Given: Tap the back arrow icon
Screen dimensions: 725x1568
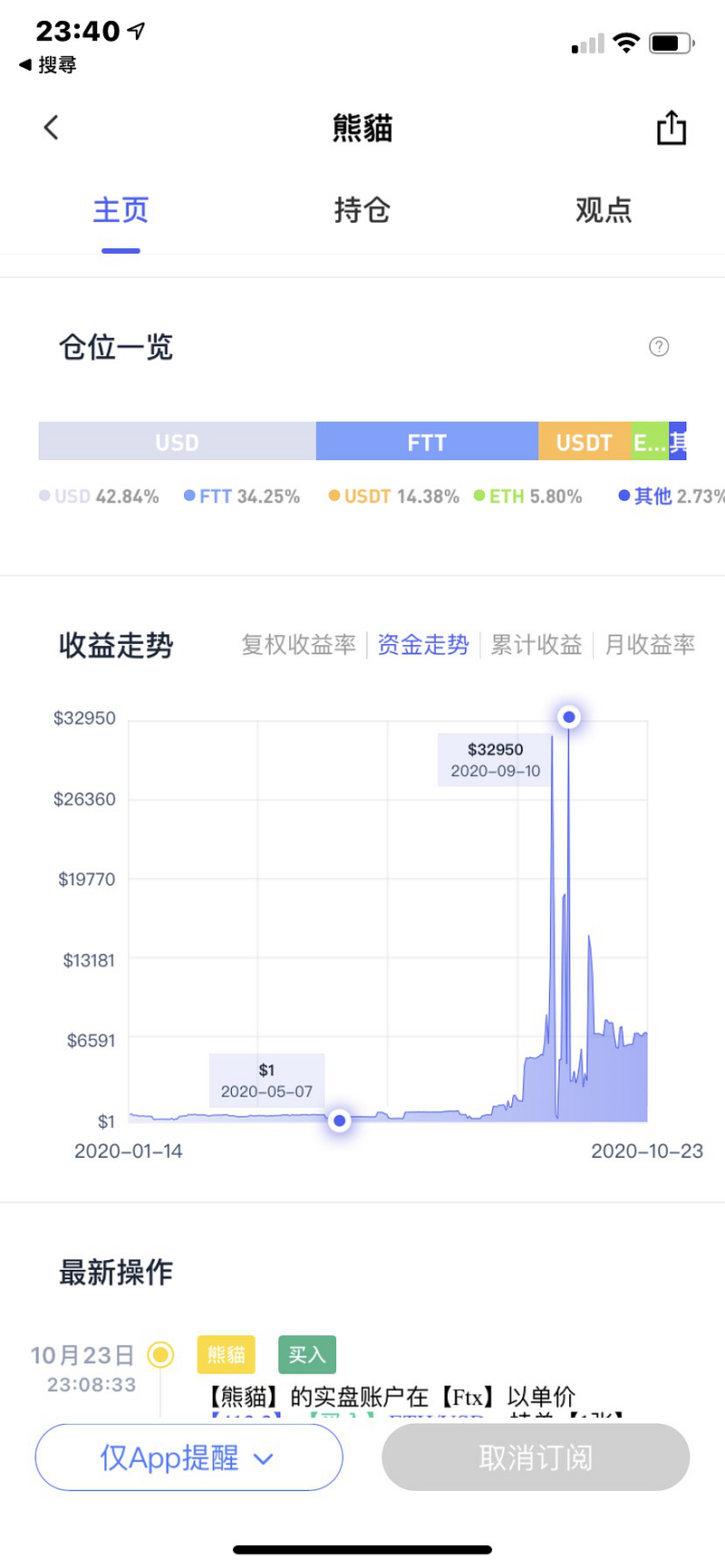Looking at the screenshot, I should click(x=51, y=128).
